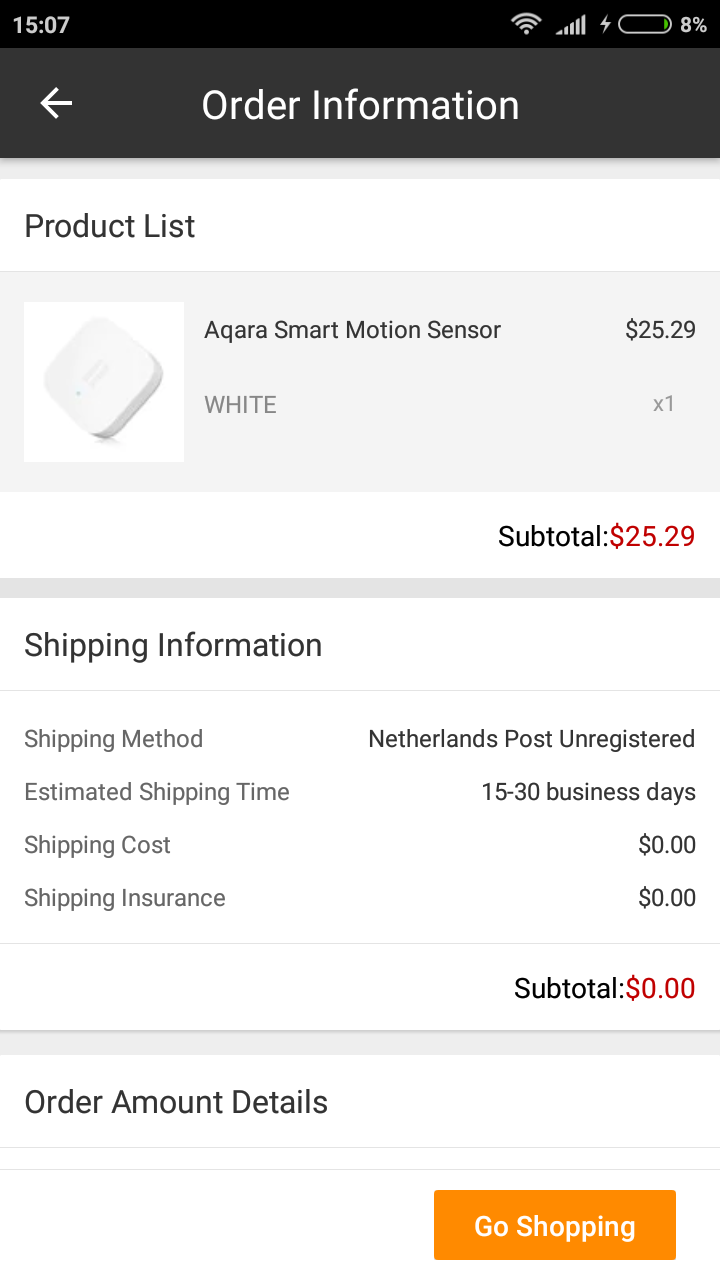The height and width of the screenshot is (1280, 720).
Task: Select the Product List section header
Action: 110,226
